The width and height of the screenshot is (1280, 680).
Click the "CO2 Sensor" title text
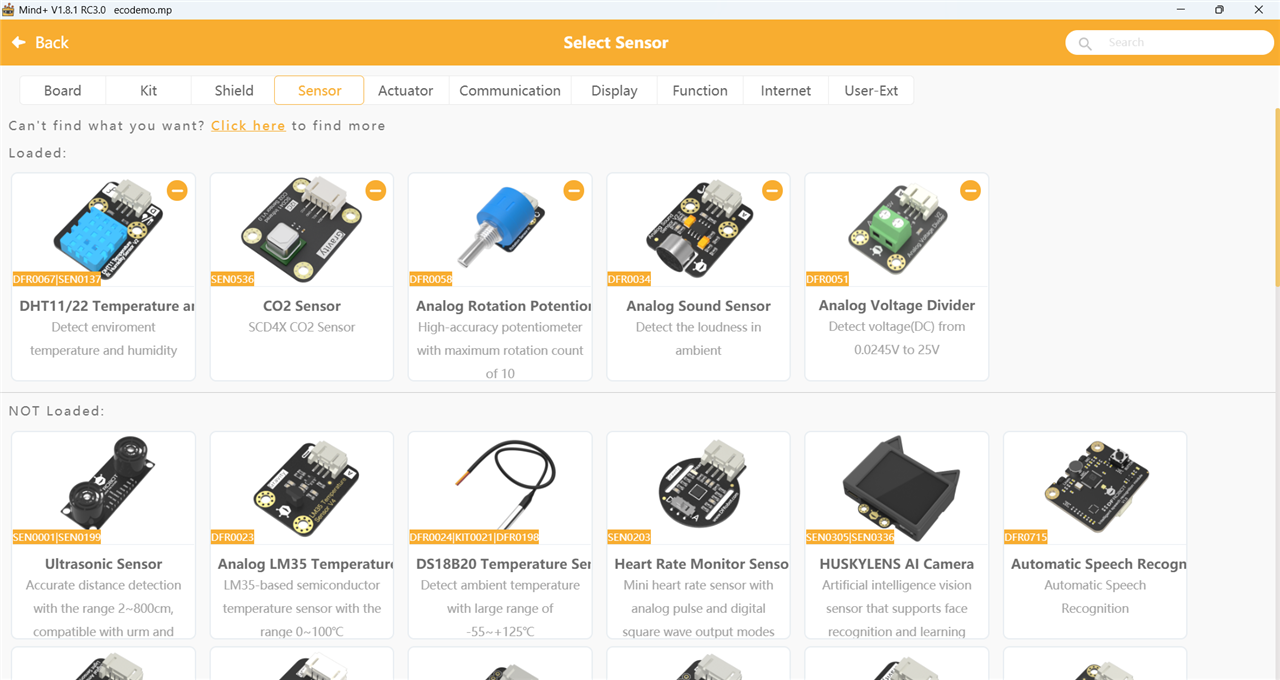pos(302,306)
